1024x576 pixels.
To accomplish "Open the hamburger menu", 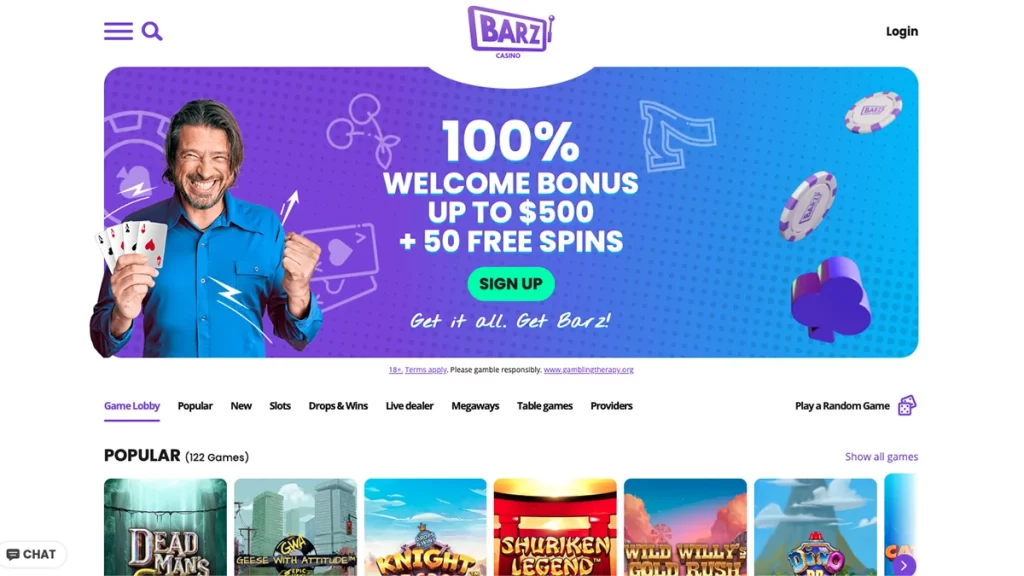I will coord(118,31).
